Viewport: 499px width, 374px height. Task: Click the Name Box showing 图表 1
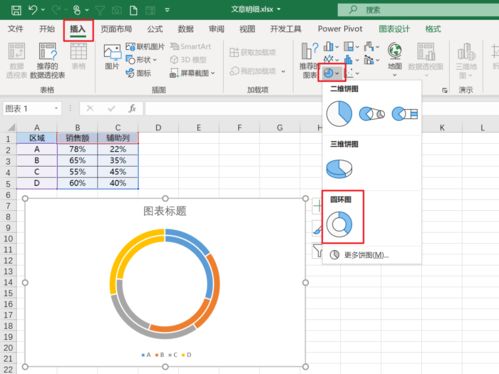coord(28,109)
